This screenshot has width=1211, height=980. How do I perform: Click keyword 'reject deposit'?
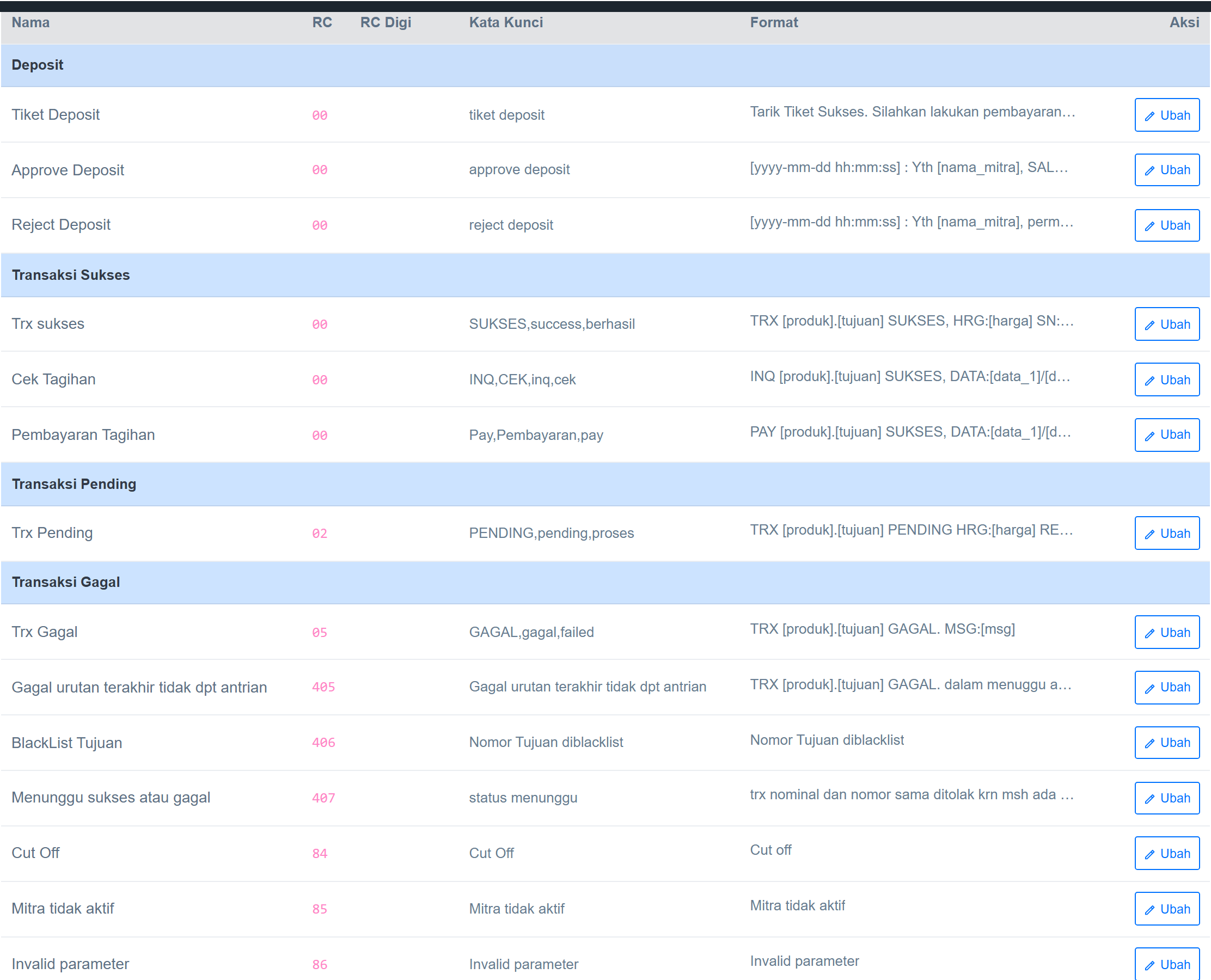coord(511,225)
